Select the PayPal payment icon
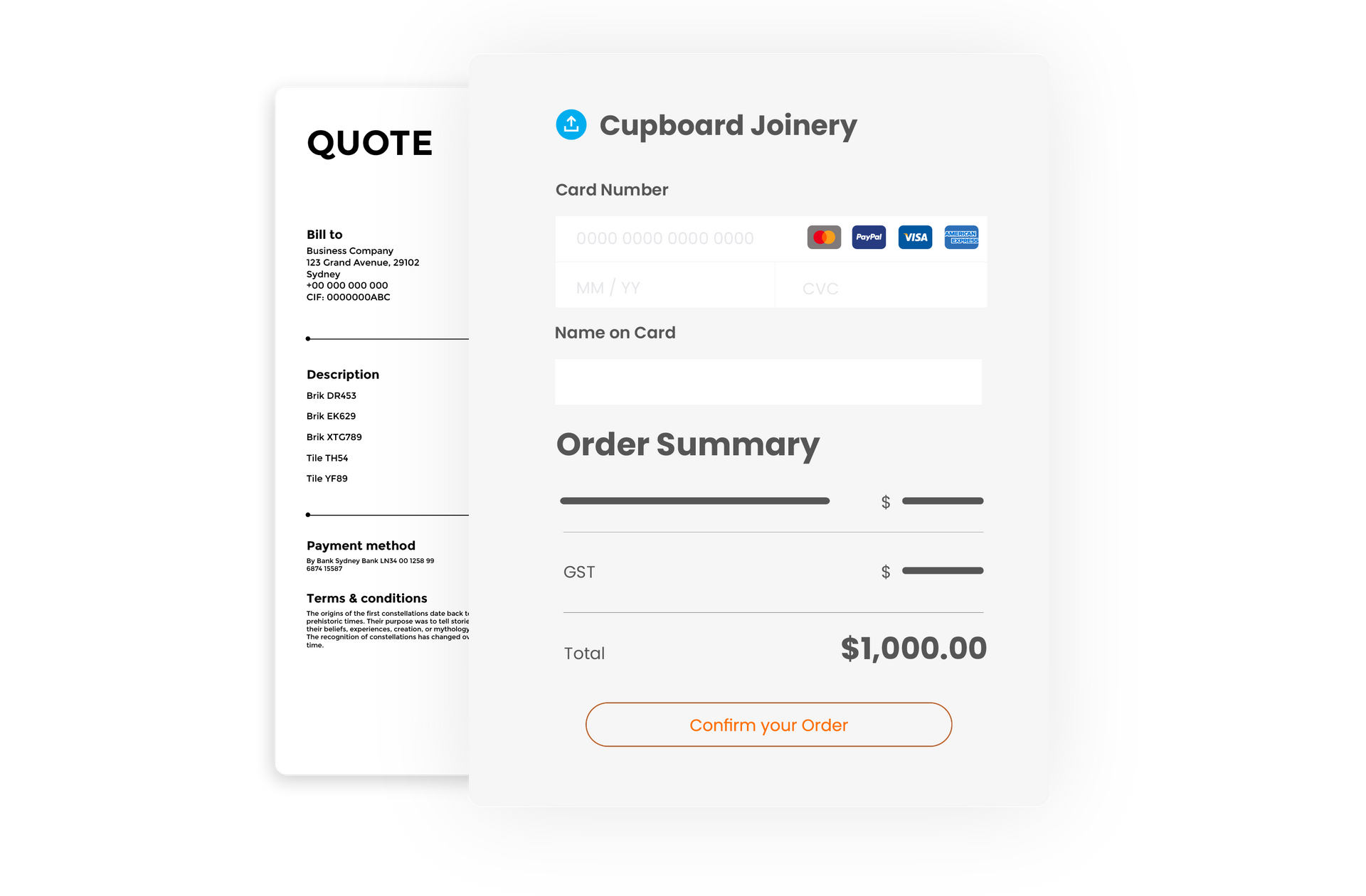This screenshot has height=896, width=1366. [867, 238]
